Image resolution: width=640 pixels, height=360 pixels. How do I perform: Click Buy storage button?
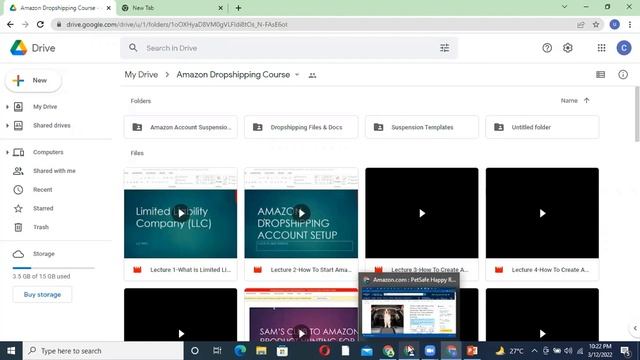click(x=42, y=295)
